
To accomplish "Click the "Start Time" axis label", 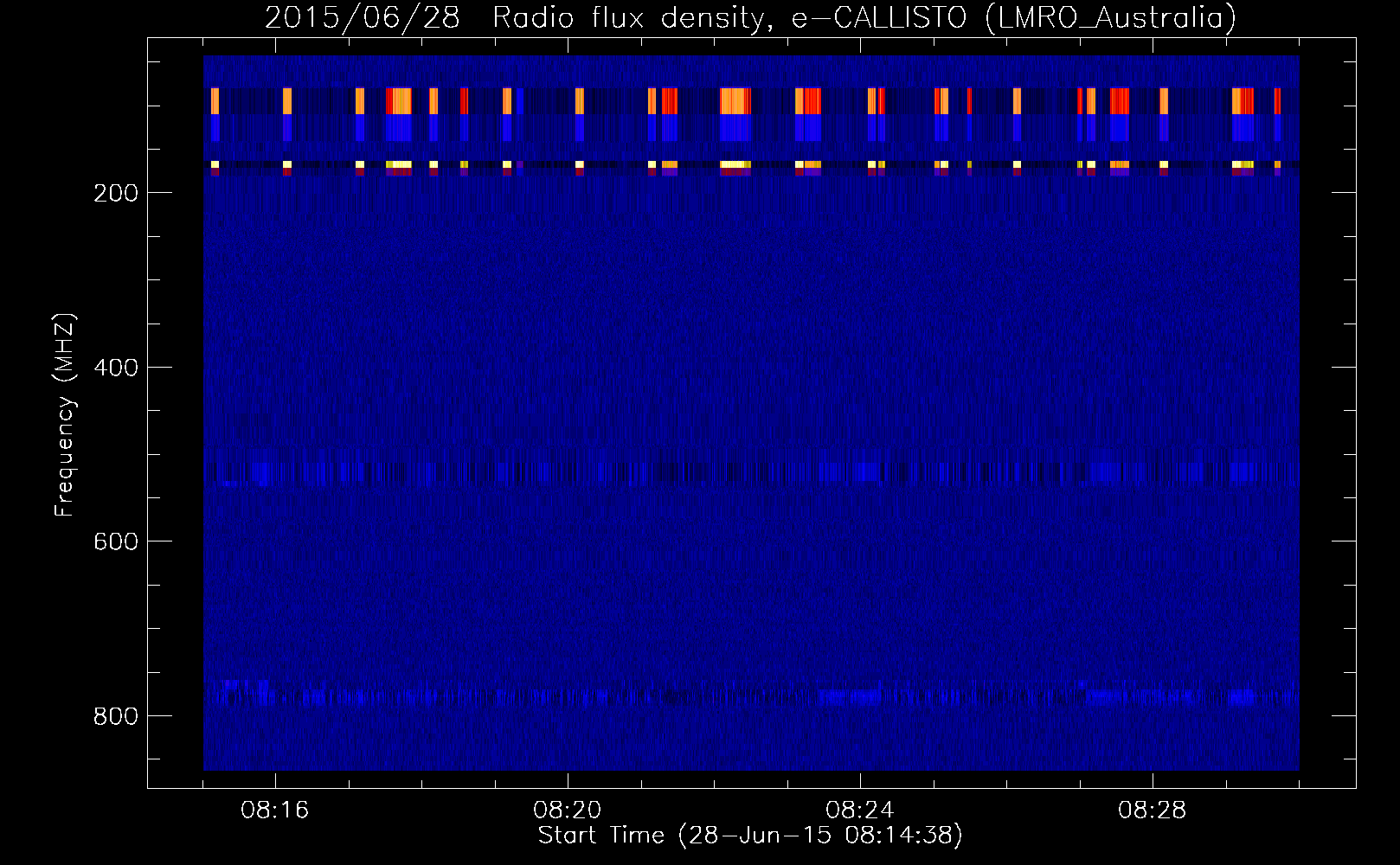I will tap(750, 836).
